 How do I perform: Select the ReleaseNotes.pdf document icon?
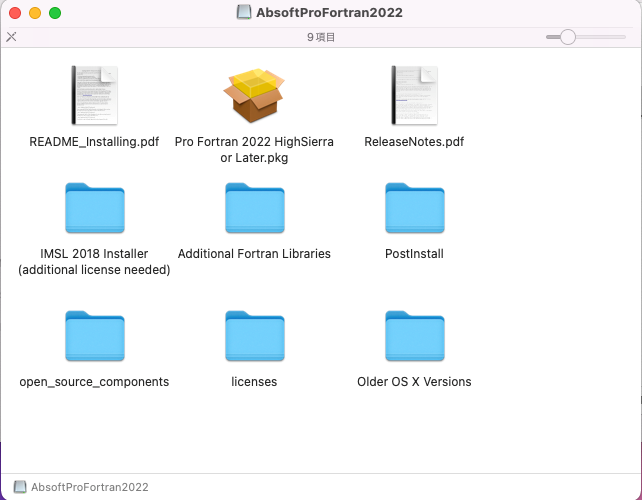[x=414, y=95]
